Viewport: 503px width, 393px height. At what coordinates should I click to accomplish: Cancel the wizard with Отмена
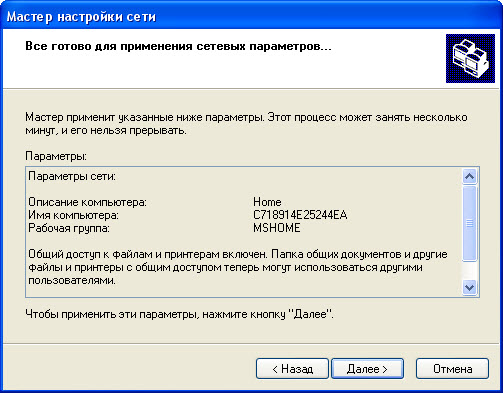[452, 369]
